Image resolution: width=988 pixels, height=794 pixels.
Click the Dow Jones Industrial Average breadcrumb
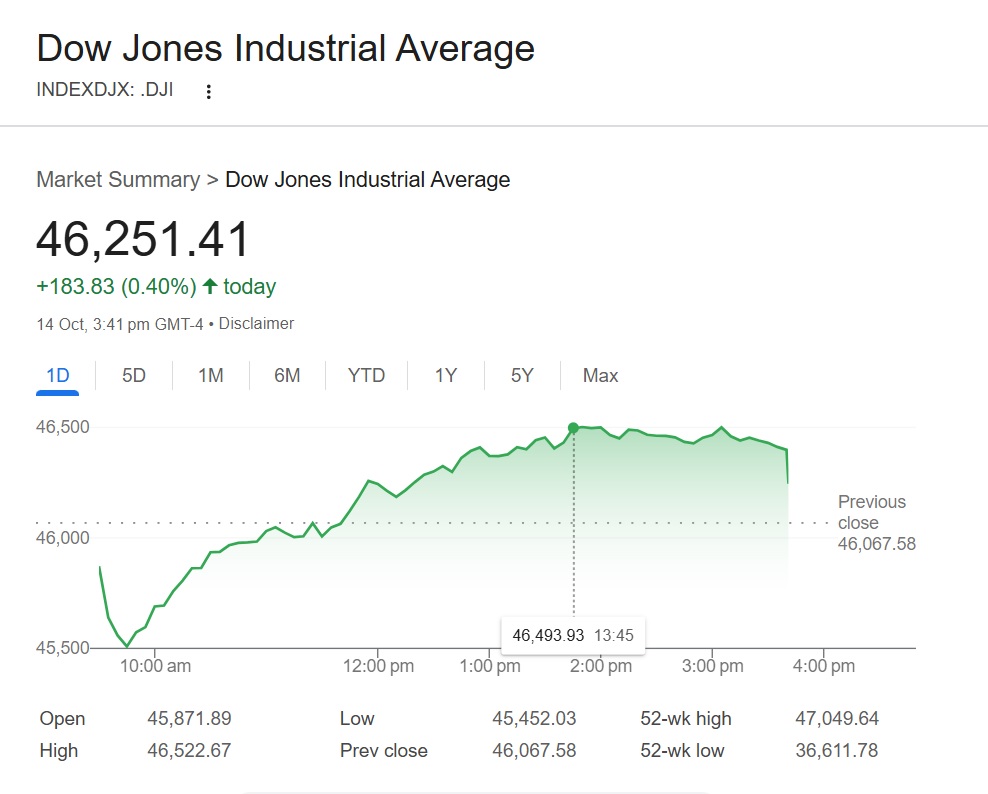click(x=366, y=179)
